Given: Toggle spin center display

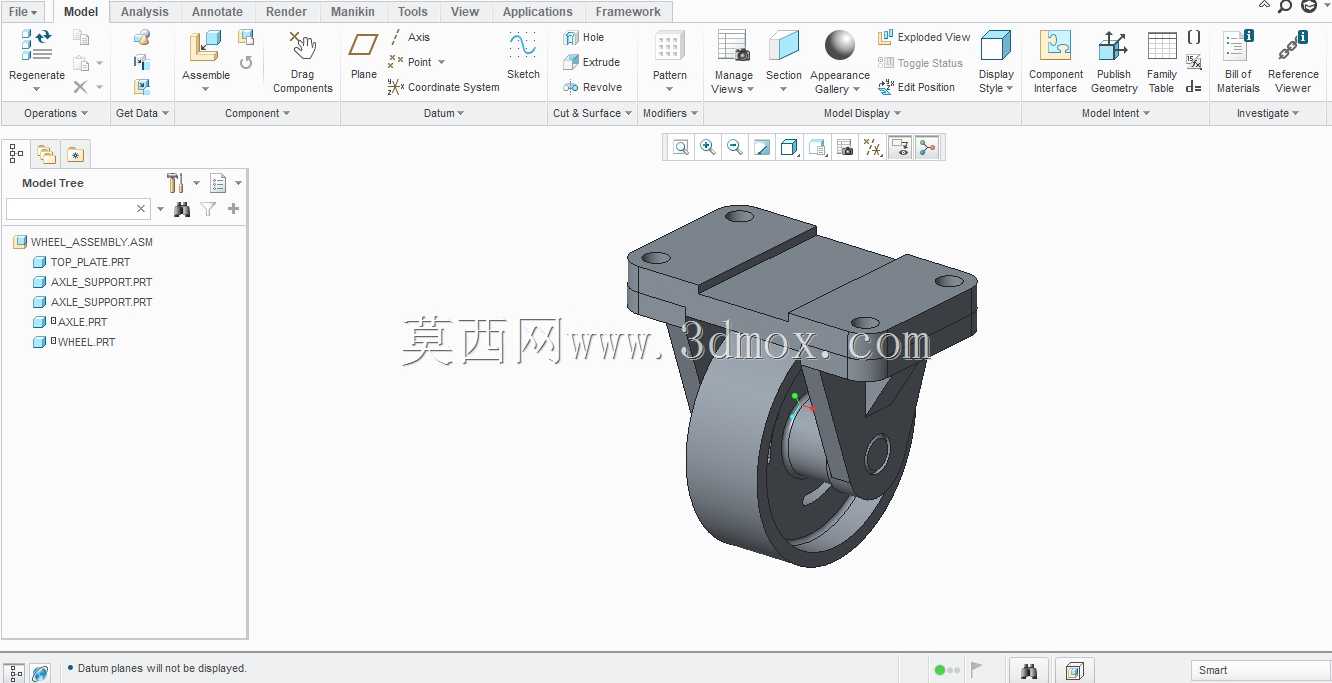Looking at the screenshot, I should click(x=928, y=148).
